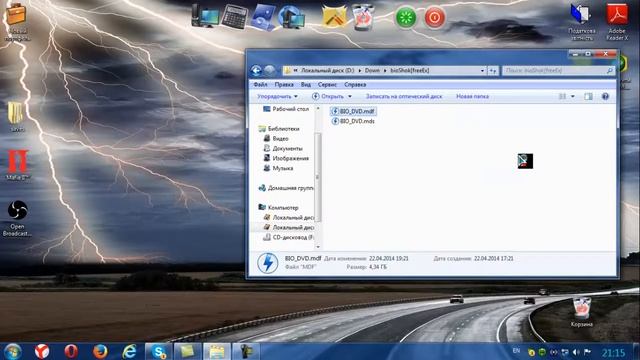
Task: Open the briefcase folder desktop icon
Action: coord(16,21)
